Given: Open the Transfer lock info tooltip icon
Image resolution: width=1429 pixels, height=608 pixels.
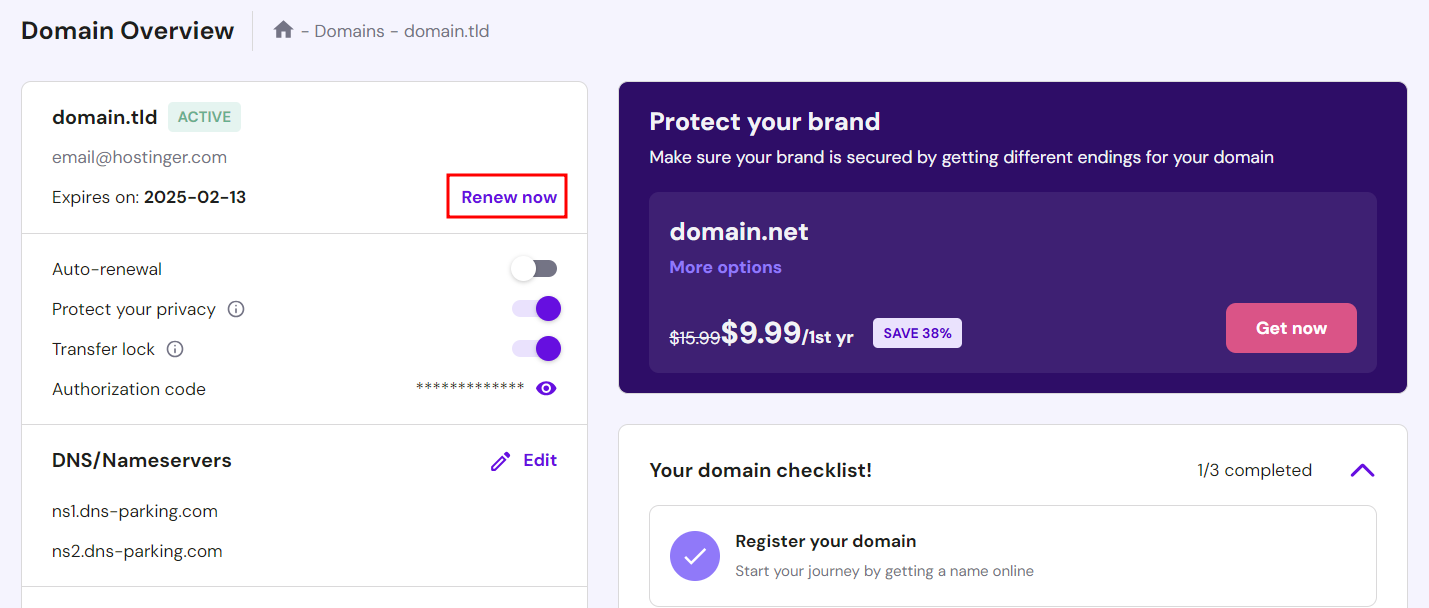Looking at the screenshot, I should click(175, 348).
